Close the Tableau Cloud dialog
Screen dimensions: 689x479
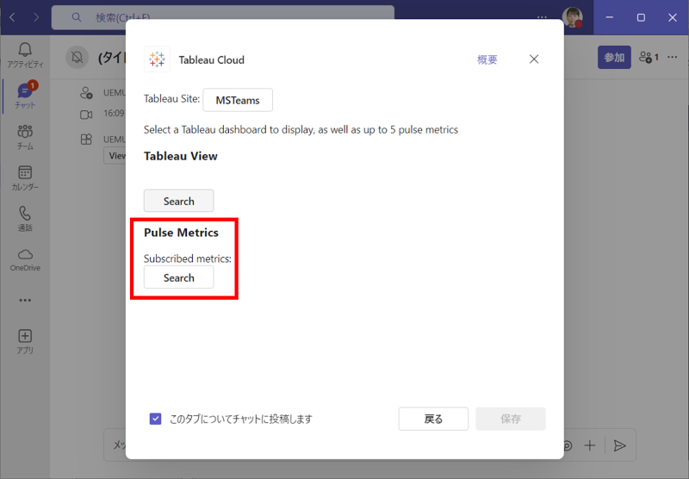[534, 59]
